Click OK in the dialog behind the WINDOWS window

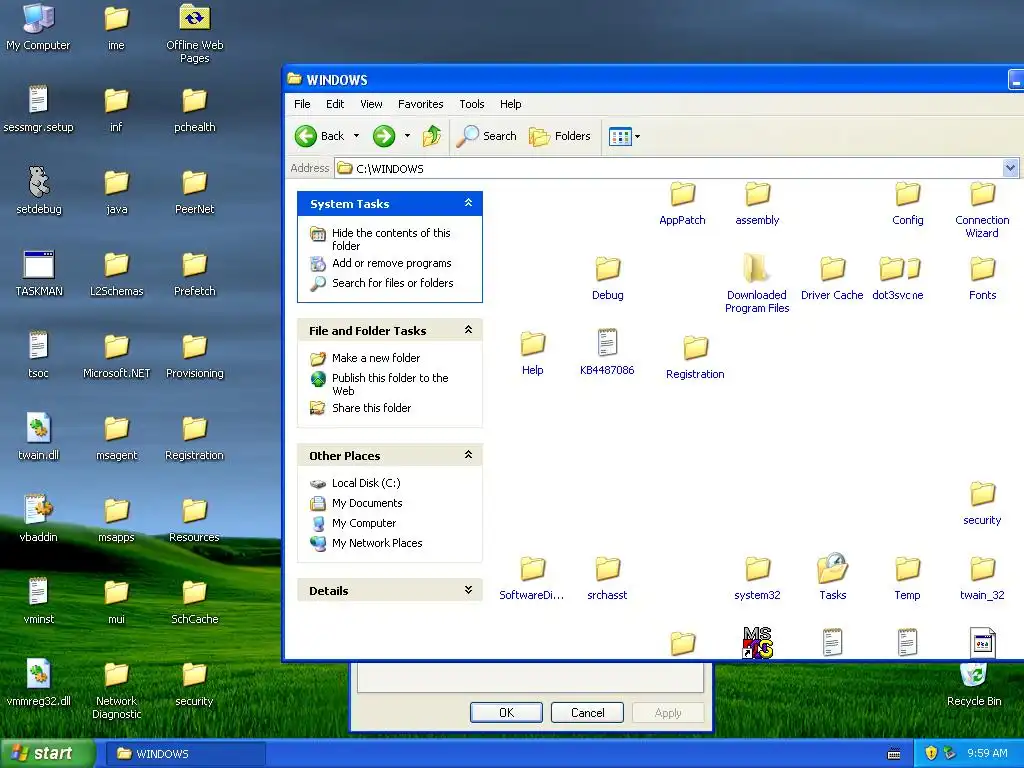(x=506, y=712)
